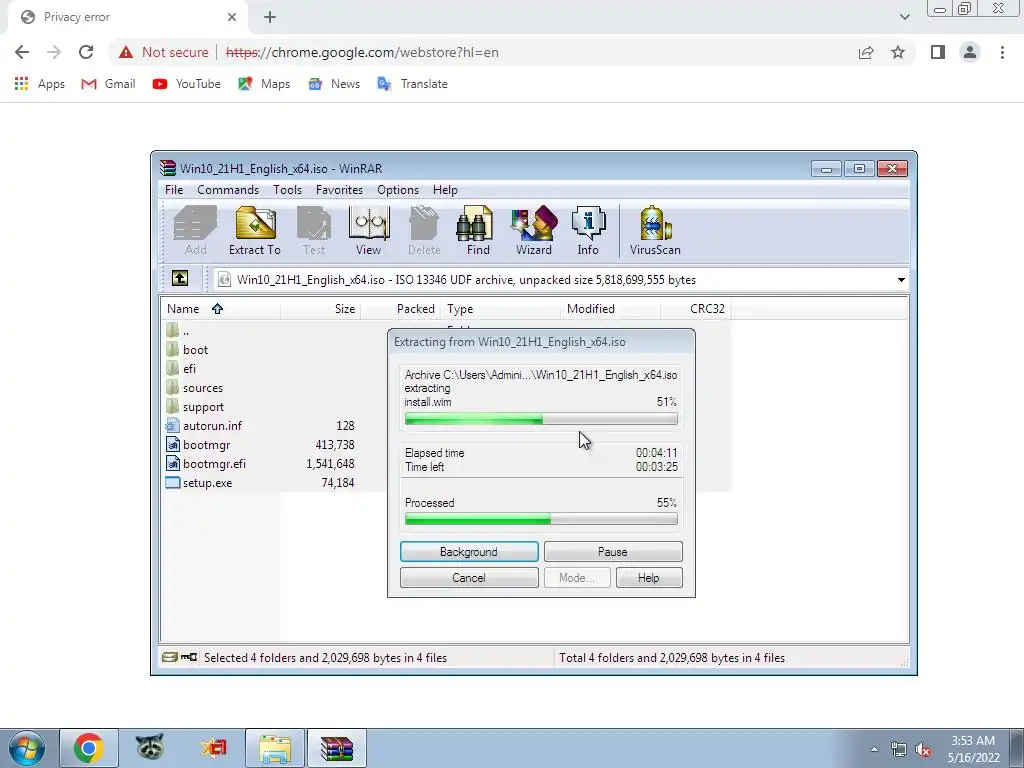Click the Not secure warning

click(163, 52)
